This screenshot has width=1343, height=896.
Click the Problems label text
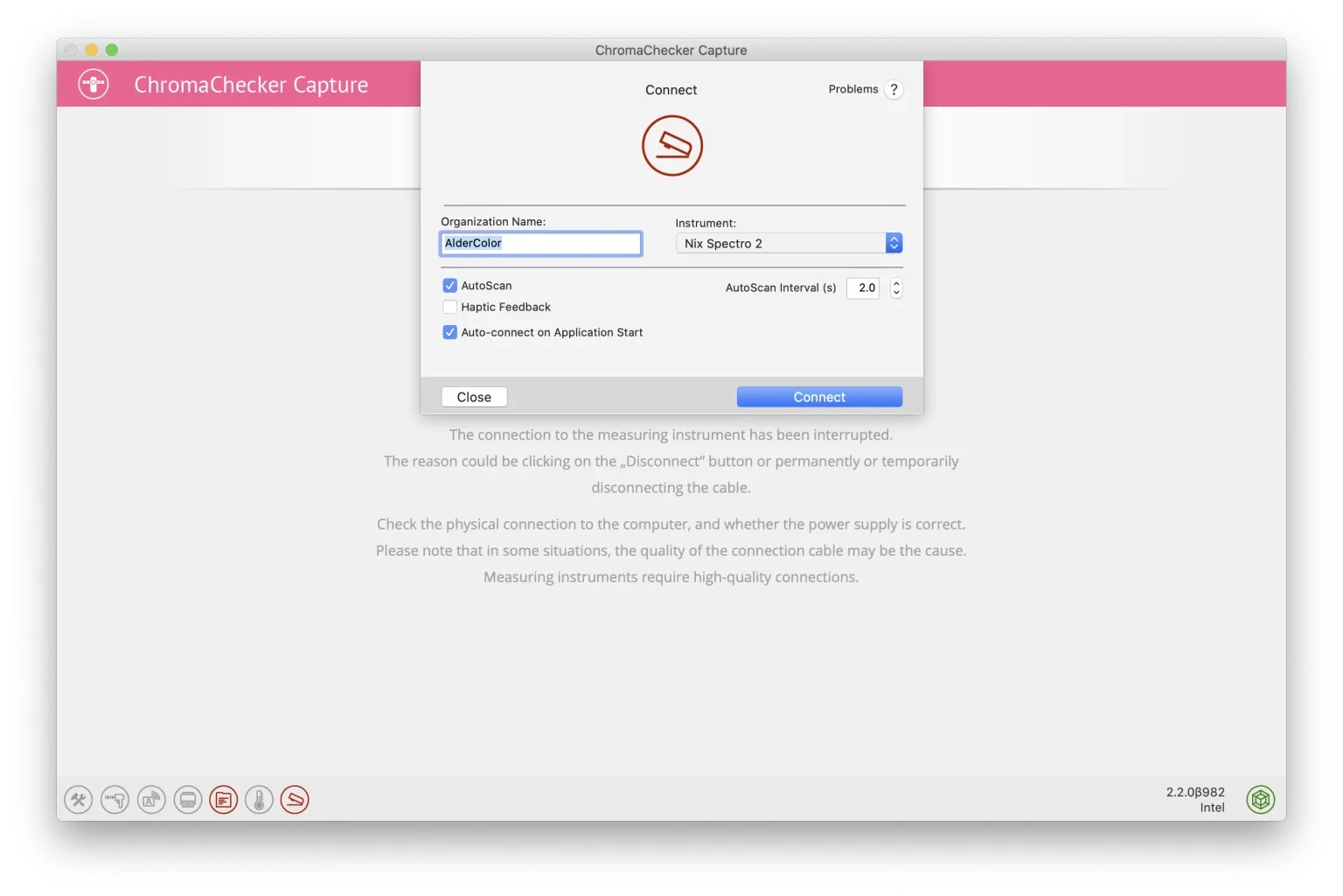[853, 89]
